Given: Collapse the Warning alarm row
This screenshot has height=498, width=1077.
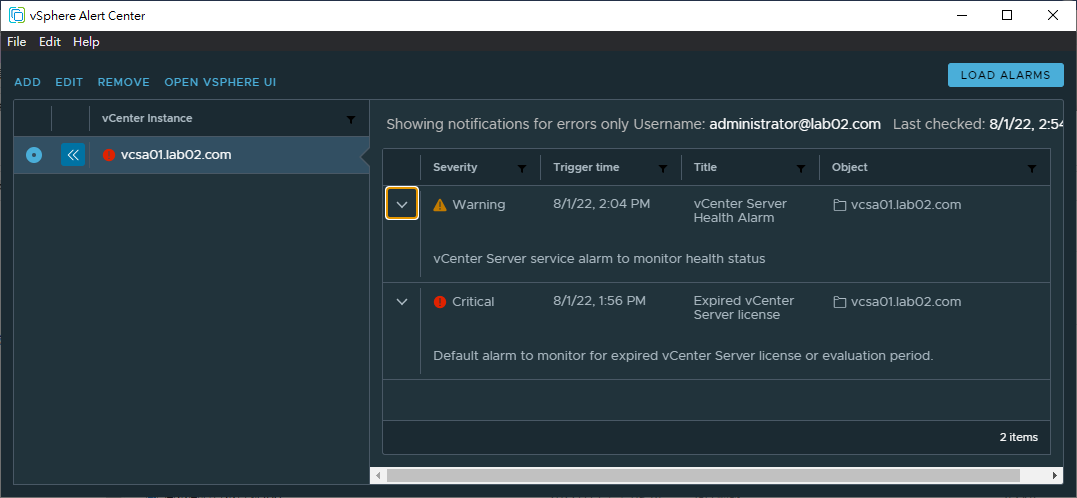Looking at the screenshot, I should (x=403, y=204).
